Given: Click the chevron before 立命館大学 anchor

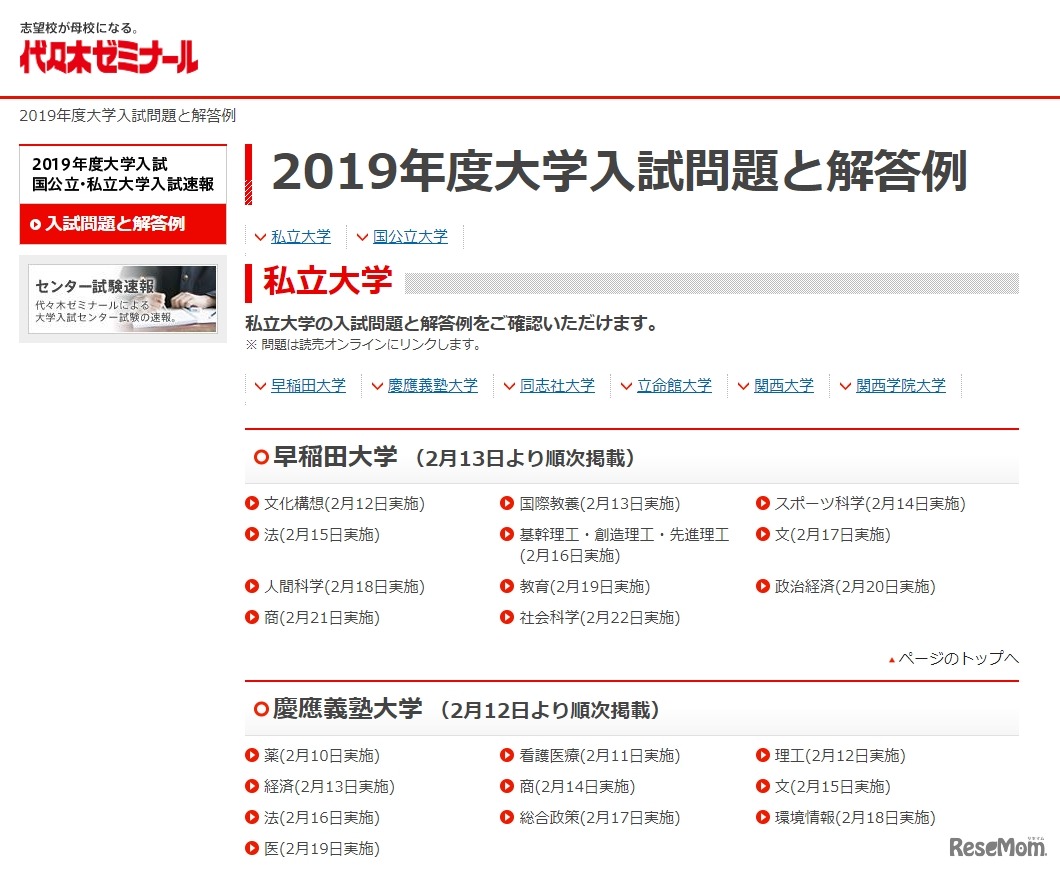Looking at the screenshot, I should (x=627, y=387).
